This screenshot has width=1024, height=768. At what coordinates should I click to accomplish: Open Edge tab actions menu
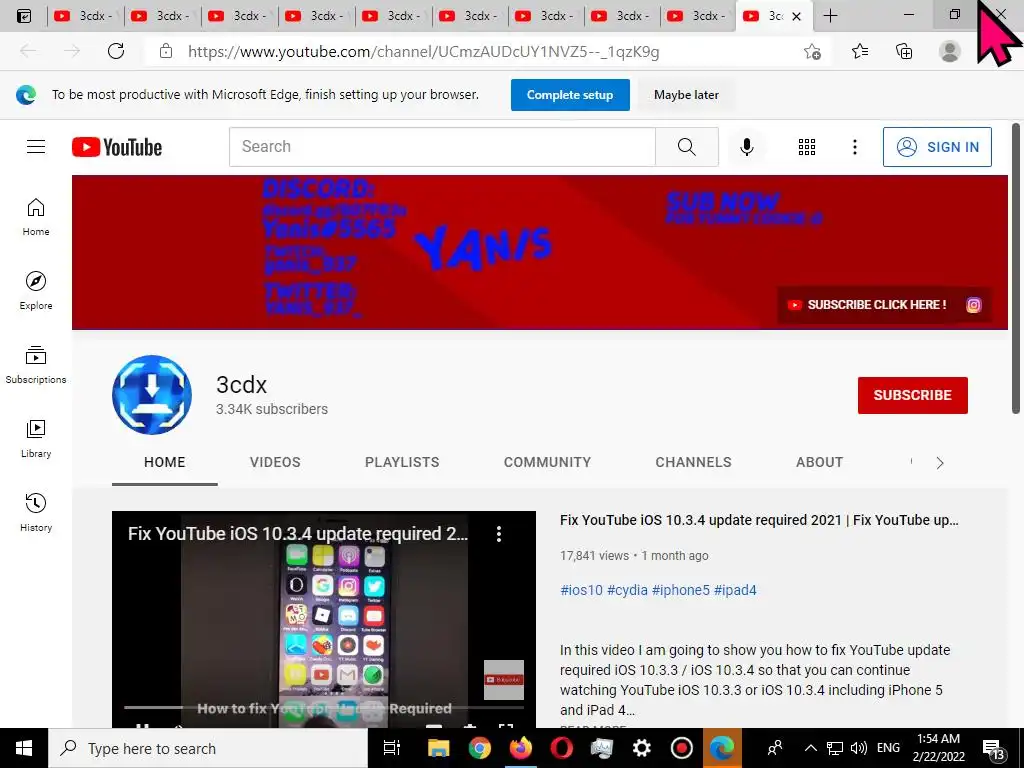coord(24,16)
